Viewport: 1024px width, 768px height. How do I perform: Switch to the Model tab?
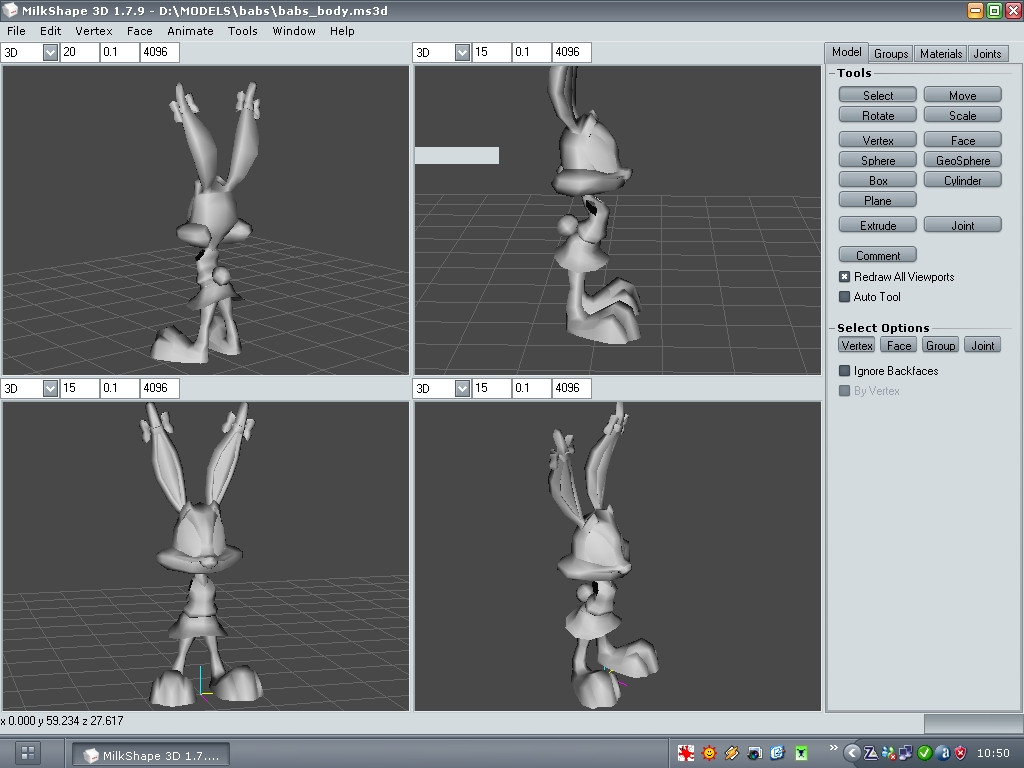[x=846, y=52]
